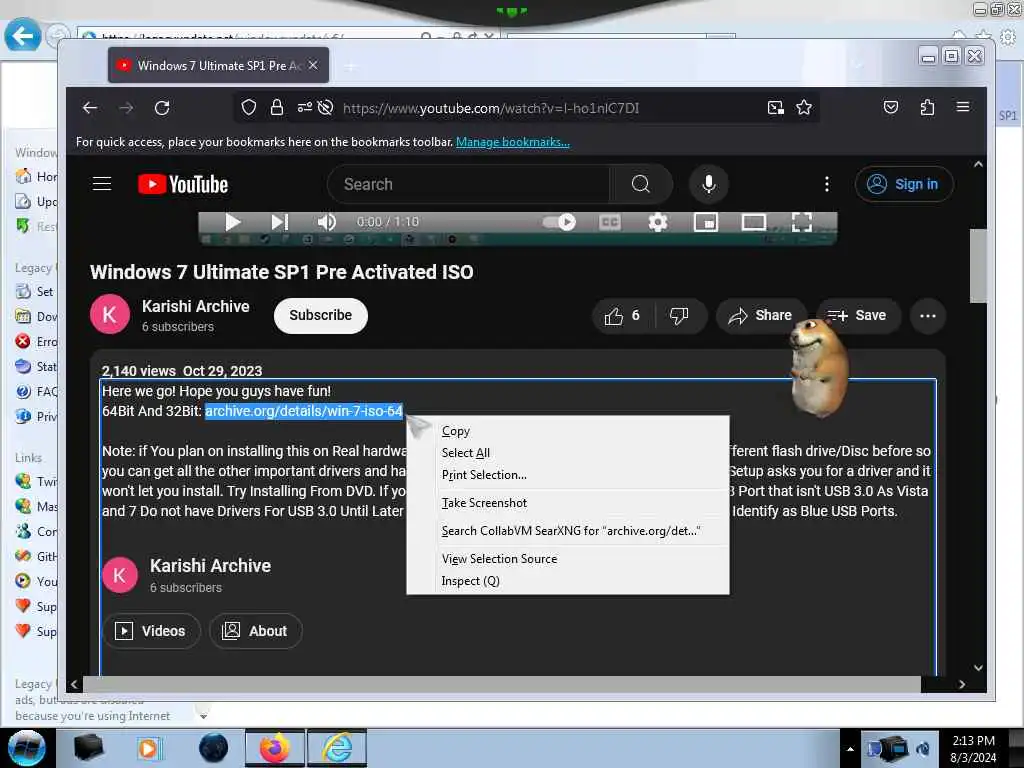Click the YouTube search input field
The width and height of the screenshot is (1024, 768).
coord(468,184)
